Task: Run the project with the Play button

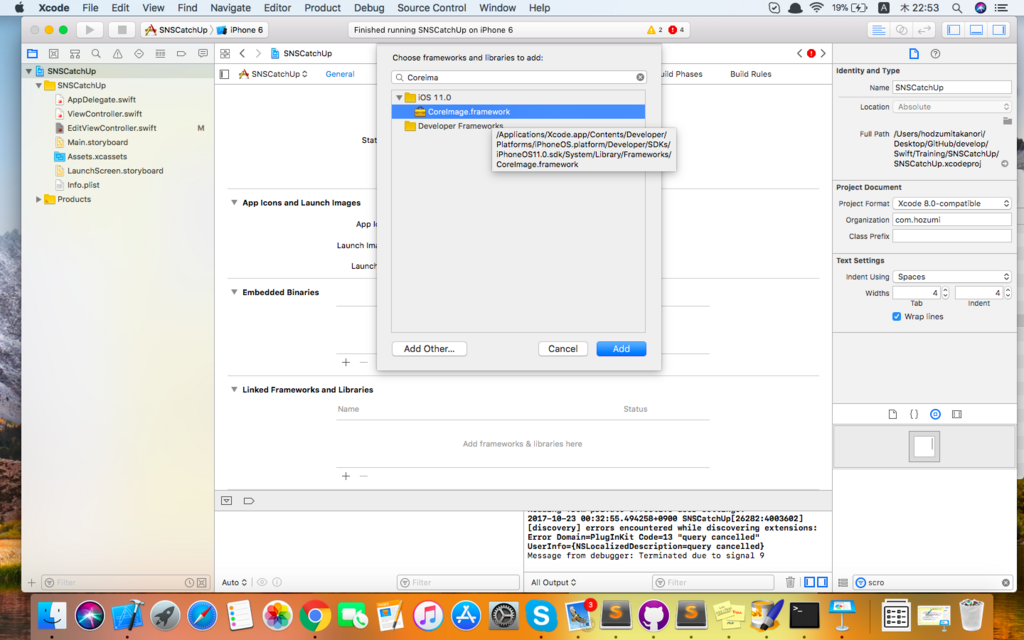Action: [89, 29]
